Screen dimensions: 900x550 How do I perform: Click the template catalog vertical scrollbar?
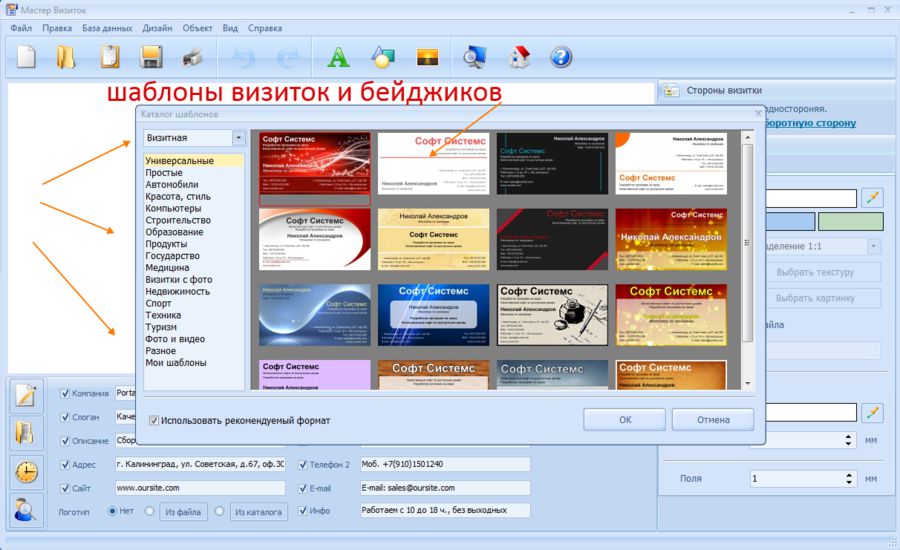tap(747, 243)
